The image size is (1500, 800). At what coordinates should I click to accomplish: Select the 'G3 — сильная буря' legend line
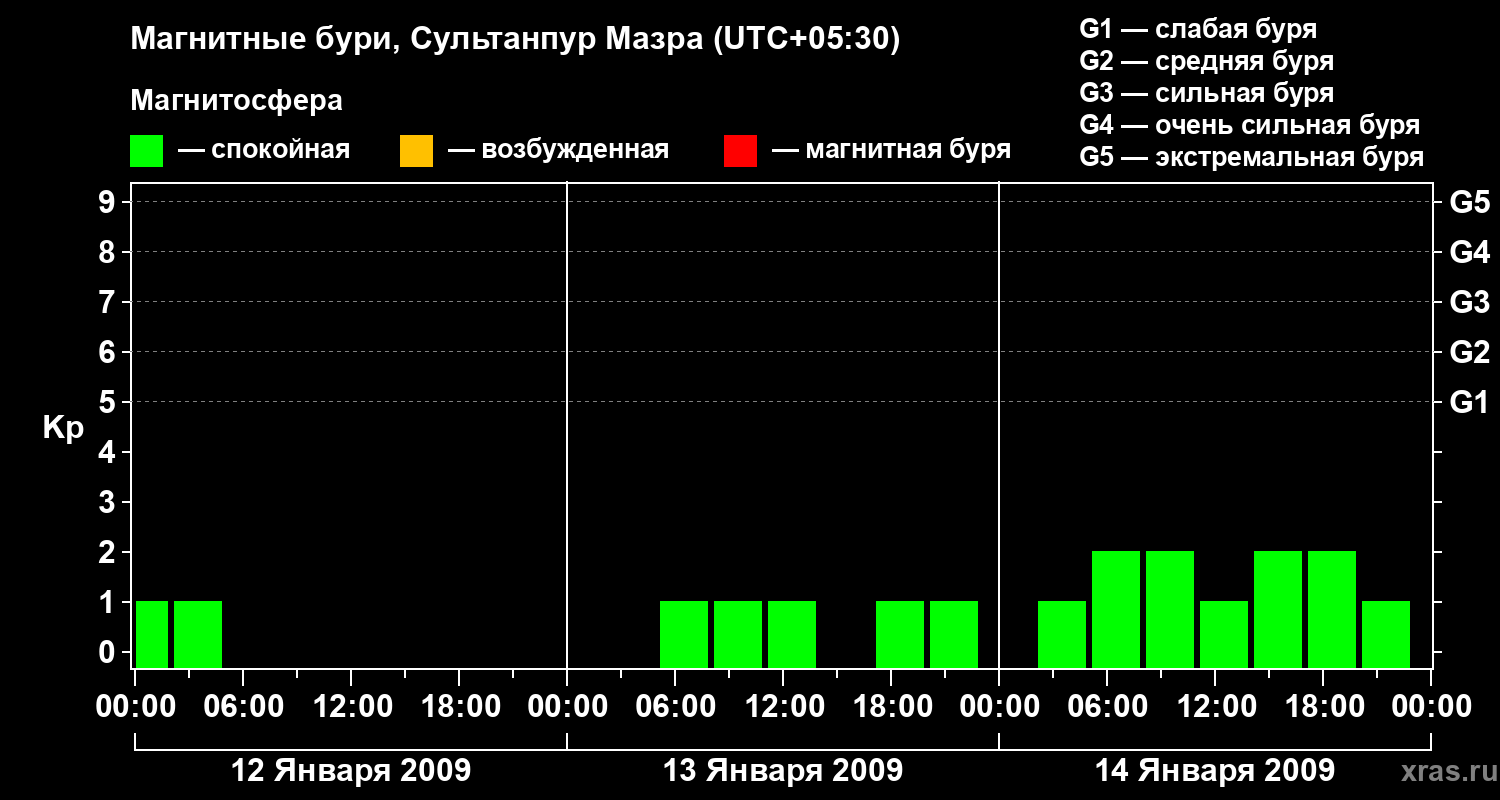pyautogui.click(x=1207, y=93)
